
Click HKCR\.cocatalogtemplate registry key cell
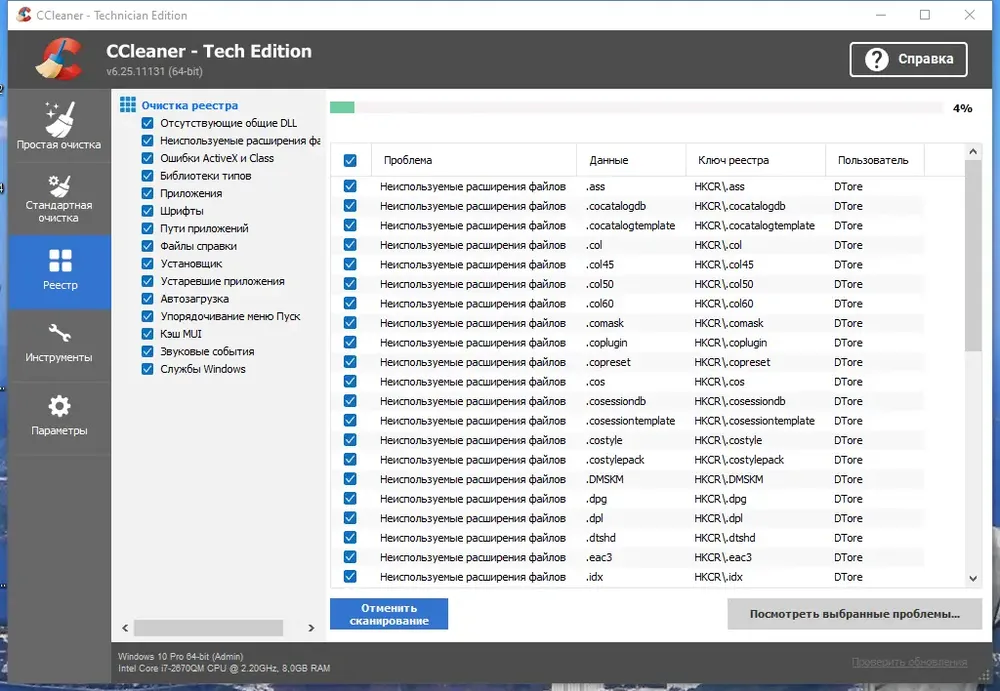pyautogui.click(x=754, y=225)
